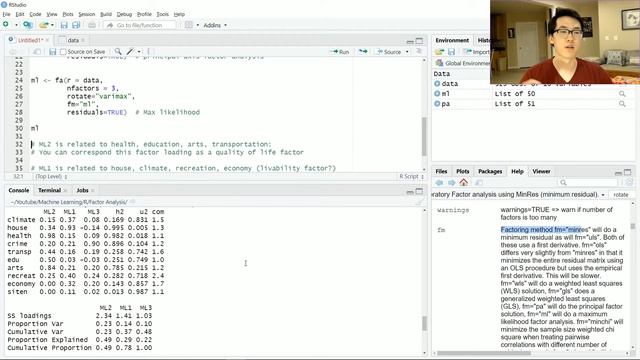Image resolution: width=640 pixels, height=360 pixels.
Task: Click the Create Project icon
Action: pos(27,25)
